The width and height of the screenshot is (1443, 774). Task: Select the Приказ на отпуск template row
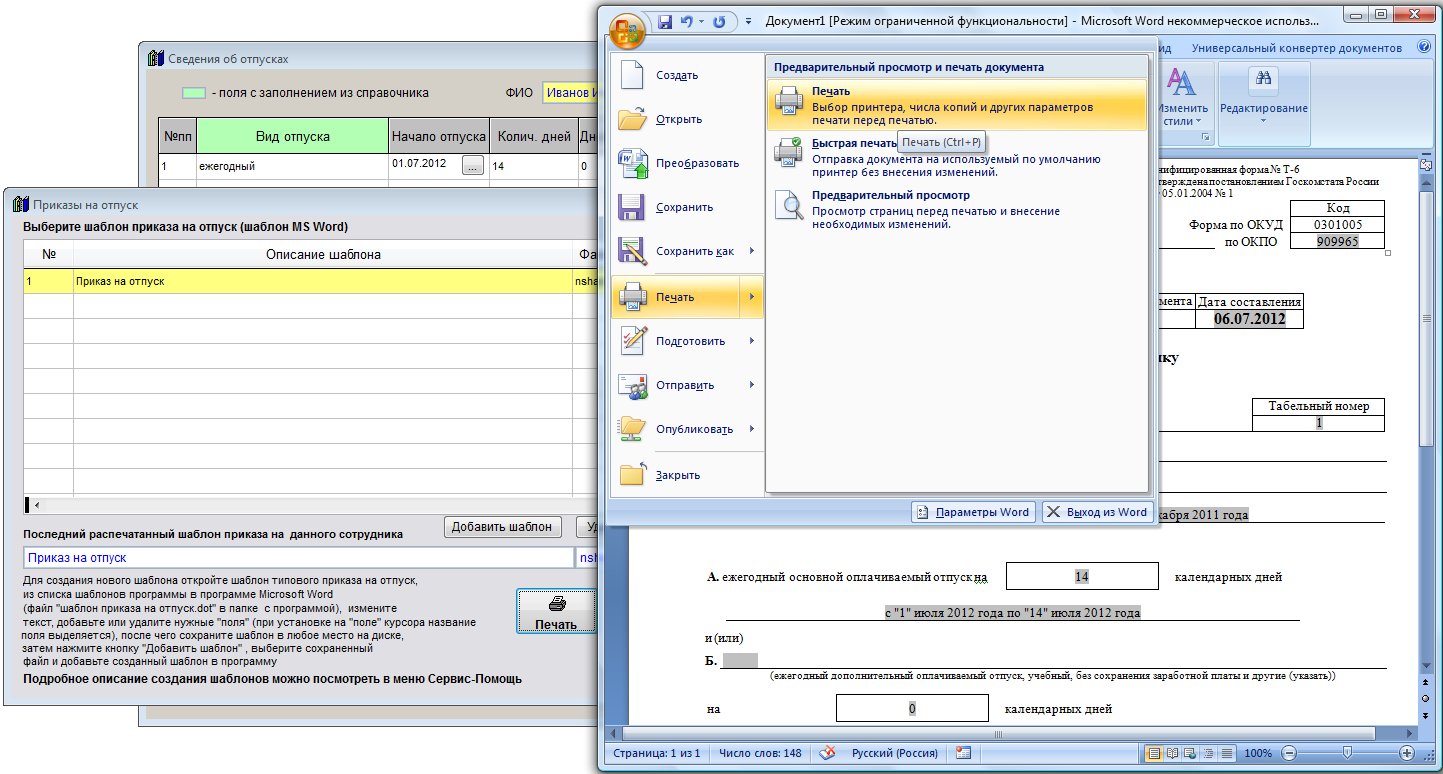[x=300, y=281]
